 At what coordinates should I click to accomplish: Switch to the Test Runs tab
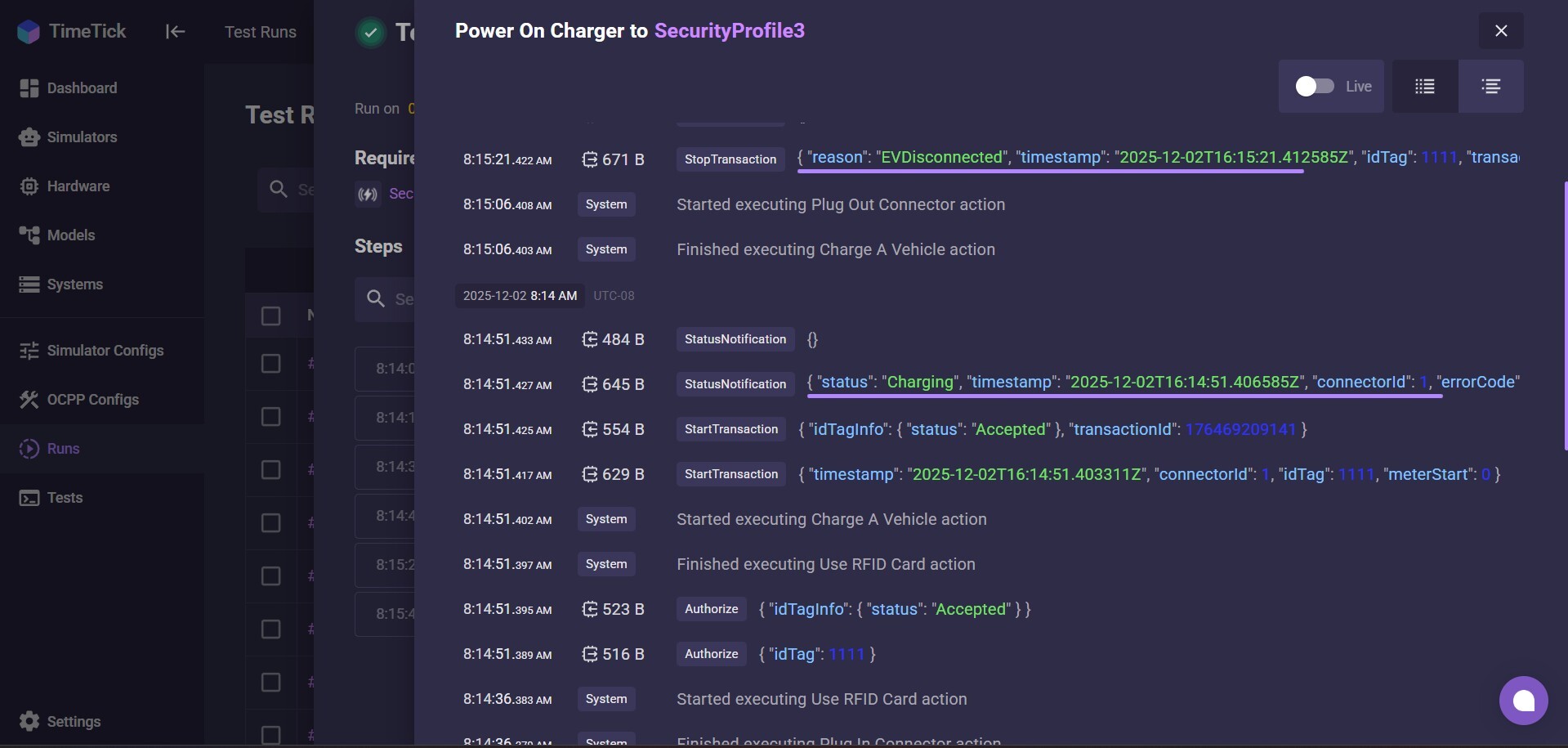pyautogui.click(x=260, y=31)
